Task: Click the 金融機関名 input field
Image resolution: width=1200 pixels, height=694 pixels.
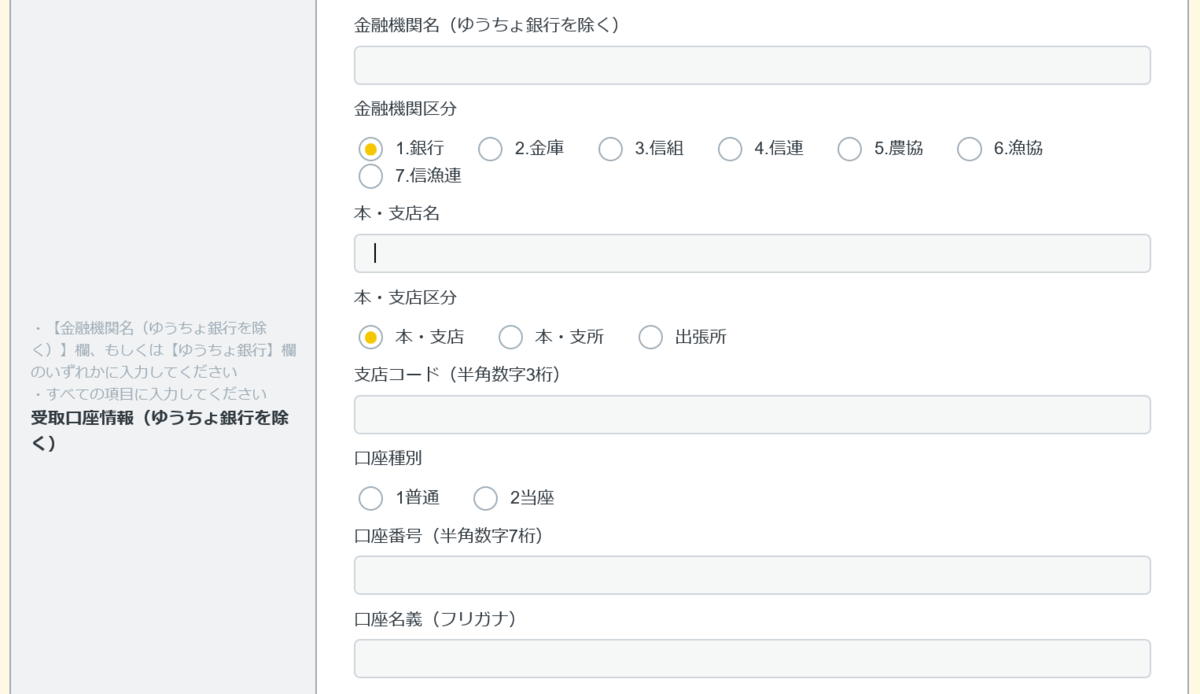Action: pos(752,65)
